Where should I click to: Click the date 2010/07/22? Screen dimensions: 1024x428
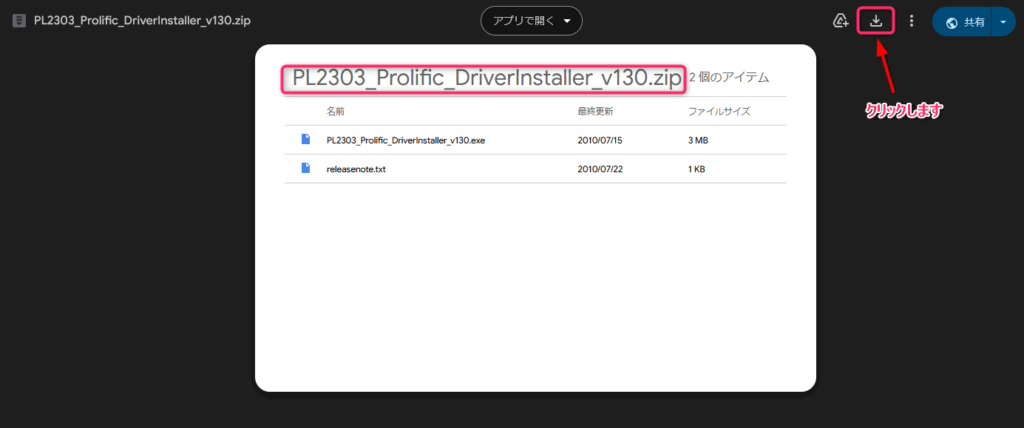pos(601,169)
